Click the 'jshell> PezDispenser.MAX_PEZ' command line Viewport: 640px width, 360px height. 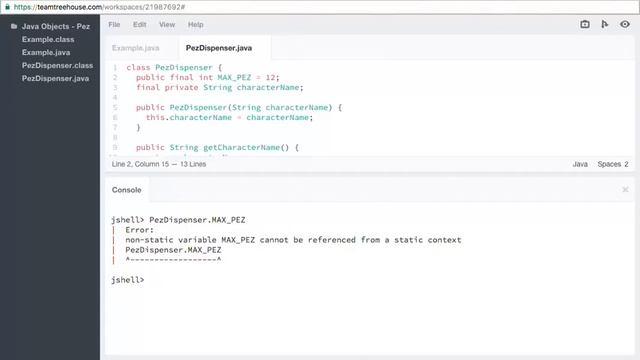click(x=178, y=220)
